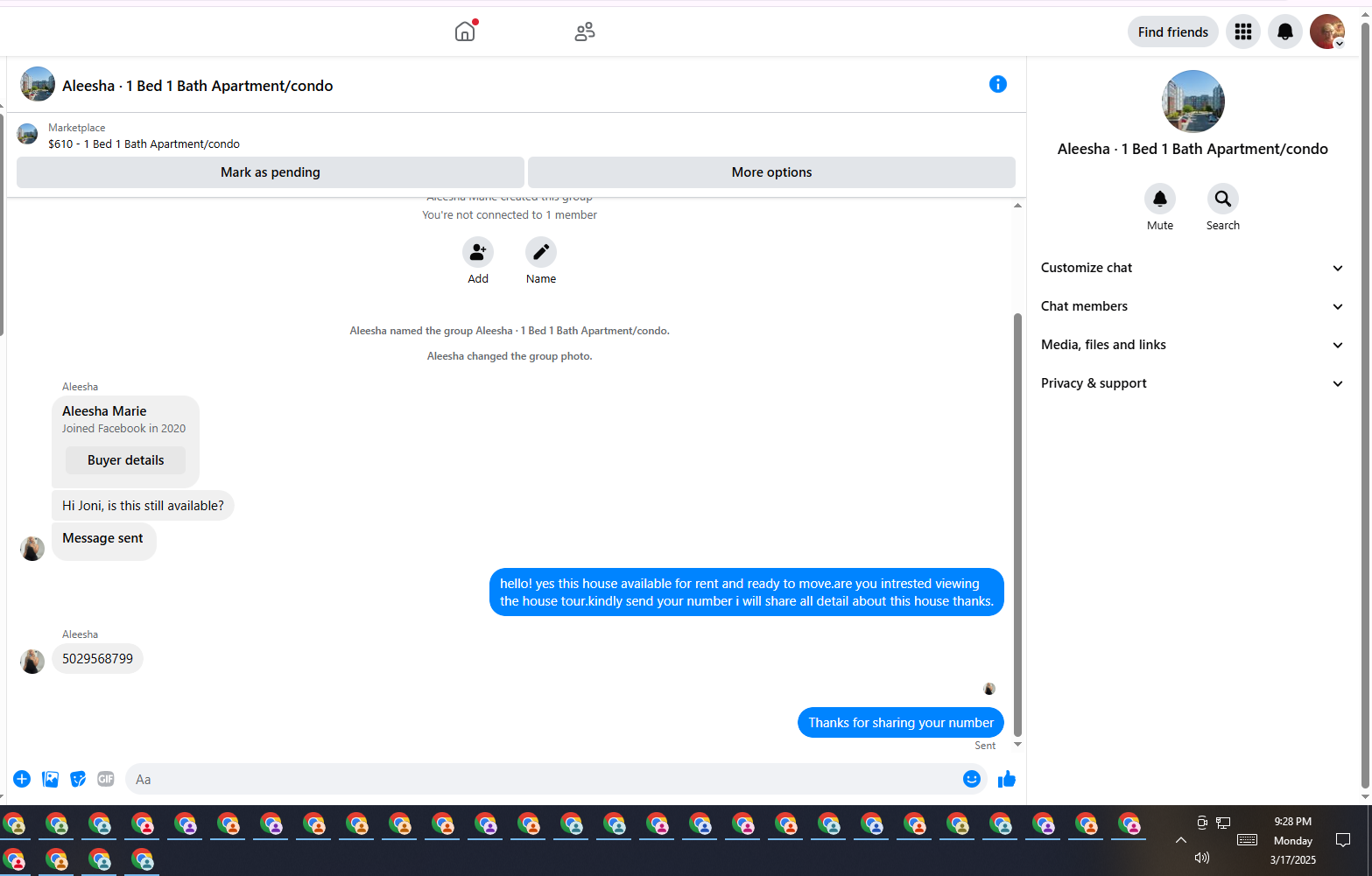Image resolution: width=1372 pixels, height=876 pixels.
Task: Mark the listing as pending
Action: tap(271, 172)
